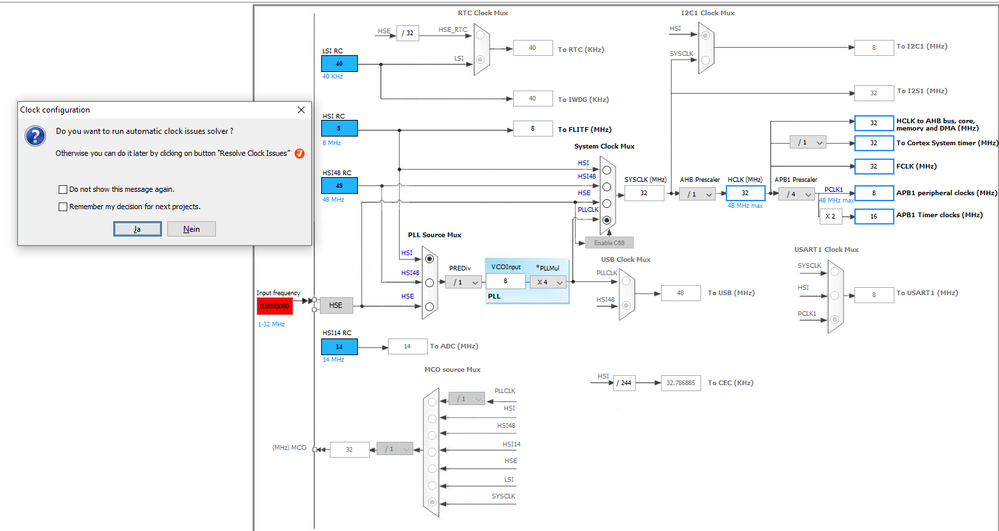Click the SYSCLK (MHz) value field
The width and height of the screenshot is (999, 531).
click(x=644, y=193)
